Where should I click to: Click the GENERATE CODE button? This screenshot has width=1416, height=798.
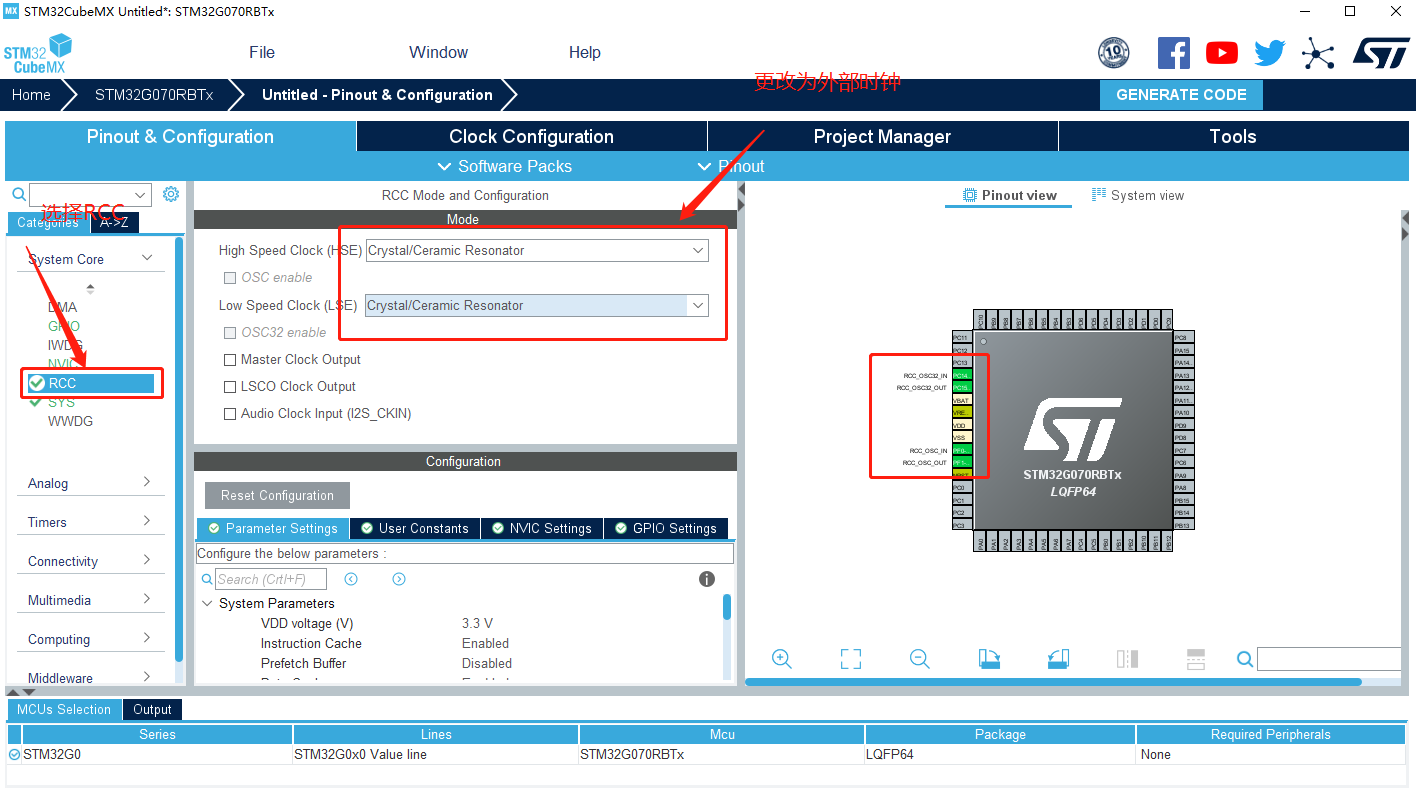click(x=1181, y=95)
